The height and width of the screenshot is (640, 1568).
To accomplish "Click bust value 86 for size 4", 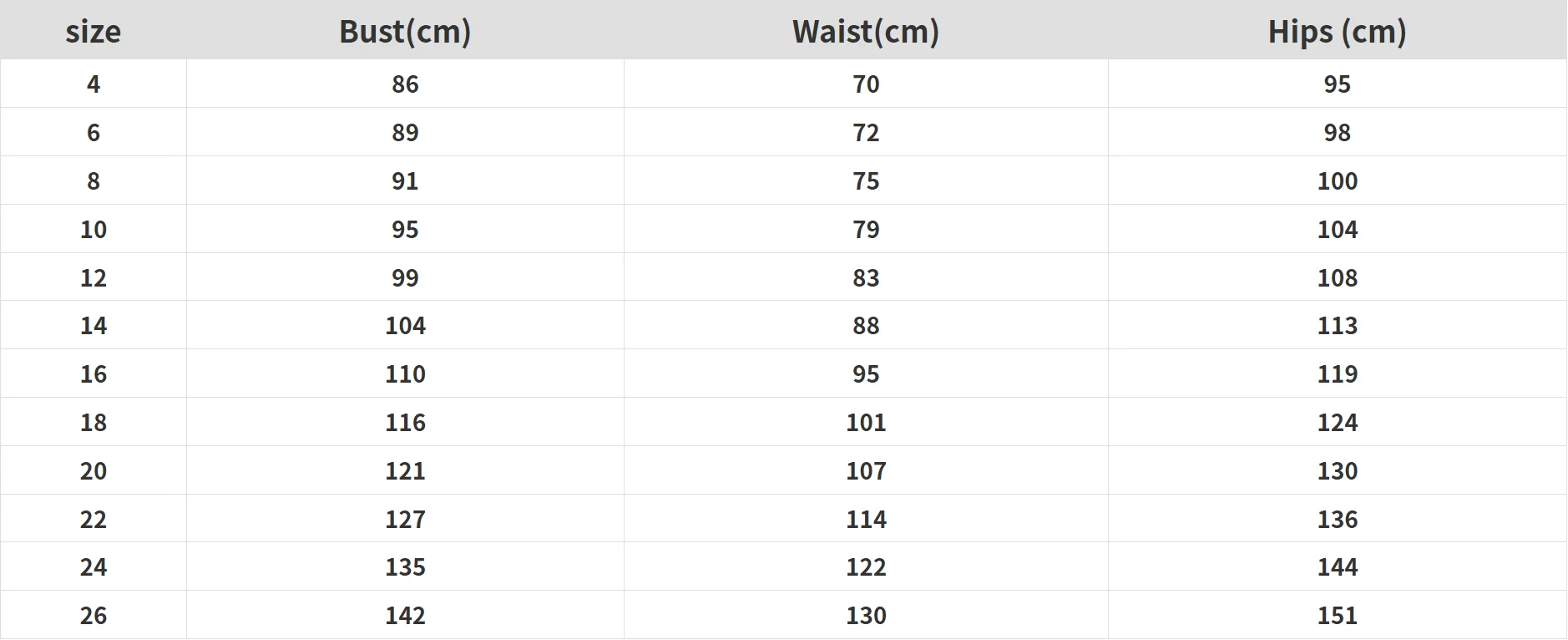I will tap(405, 84).
